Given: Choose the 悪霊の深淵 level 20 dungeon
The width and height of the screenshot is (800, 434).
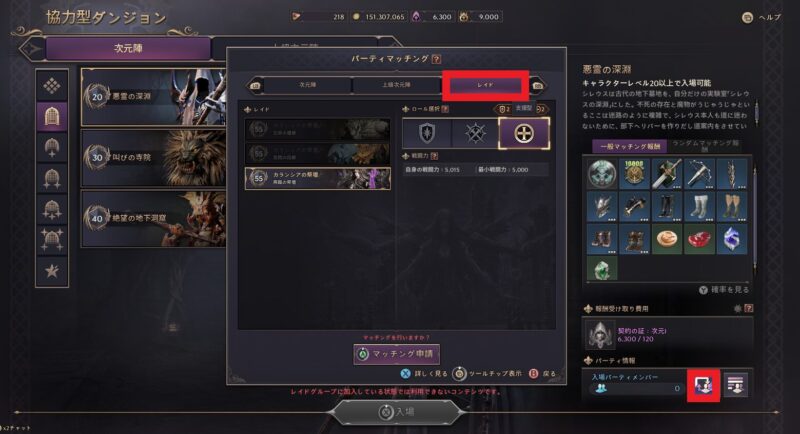Looking at the screenshot, I should 153,97.
